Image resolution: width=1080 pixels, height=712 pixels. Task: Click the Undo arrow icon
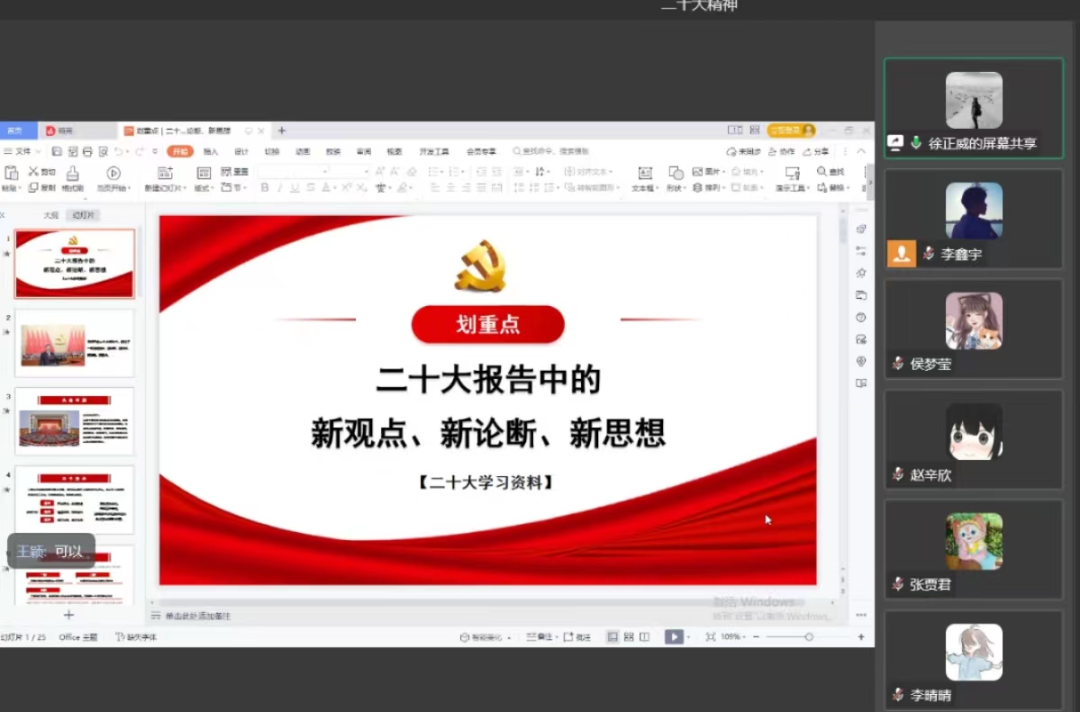pyautogui.click(x=119, y=151)
